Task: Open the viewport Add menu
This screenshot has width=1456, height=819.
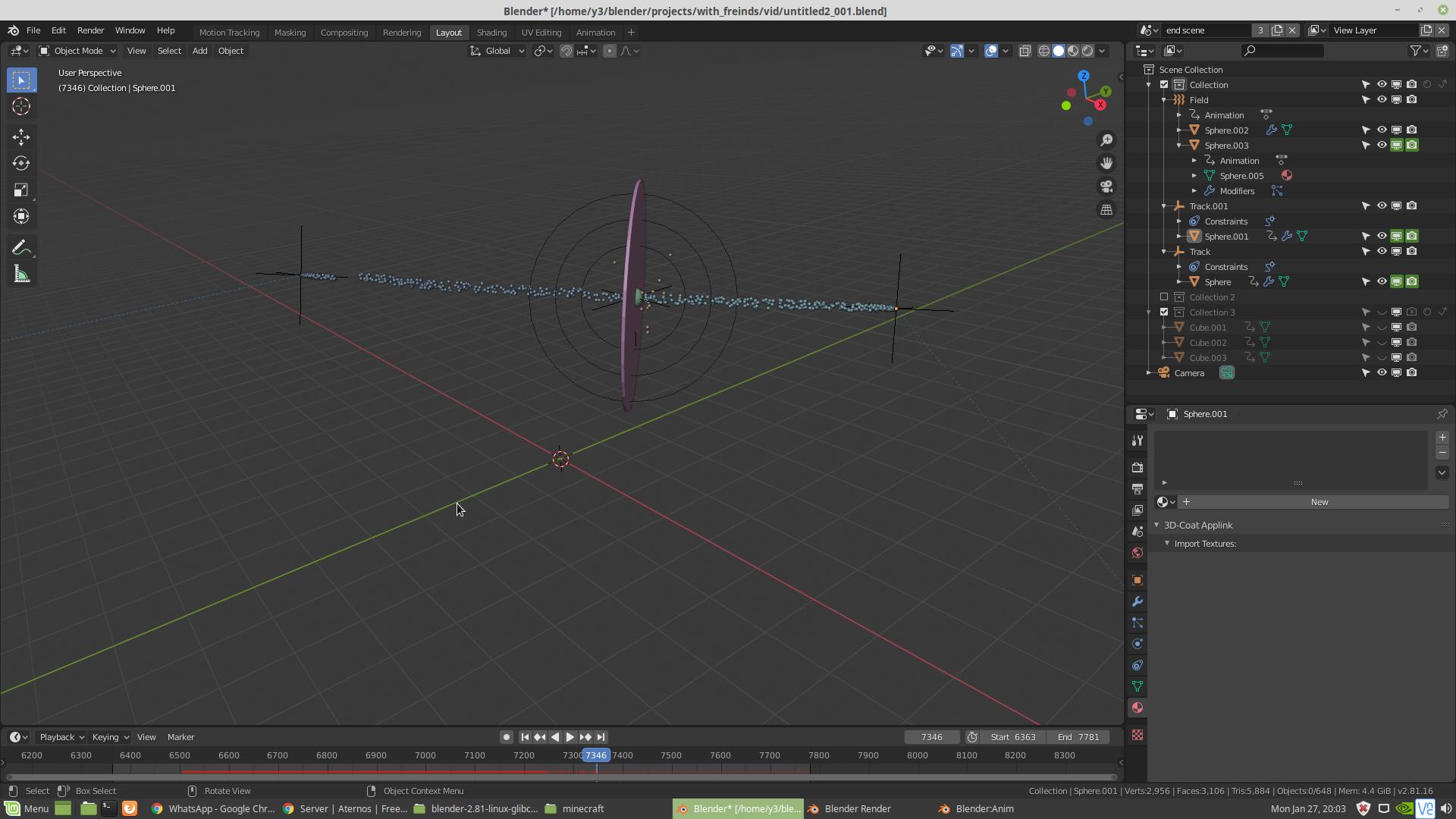Action: (199, 51)
